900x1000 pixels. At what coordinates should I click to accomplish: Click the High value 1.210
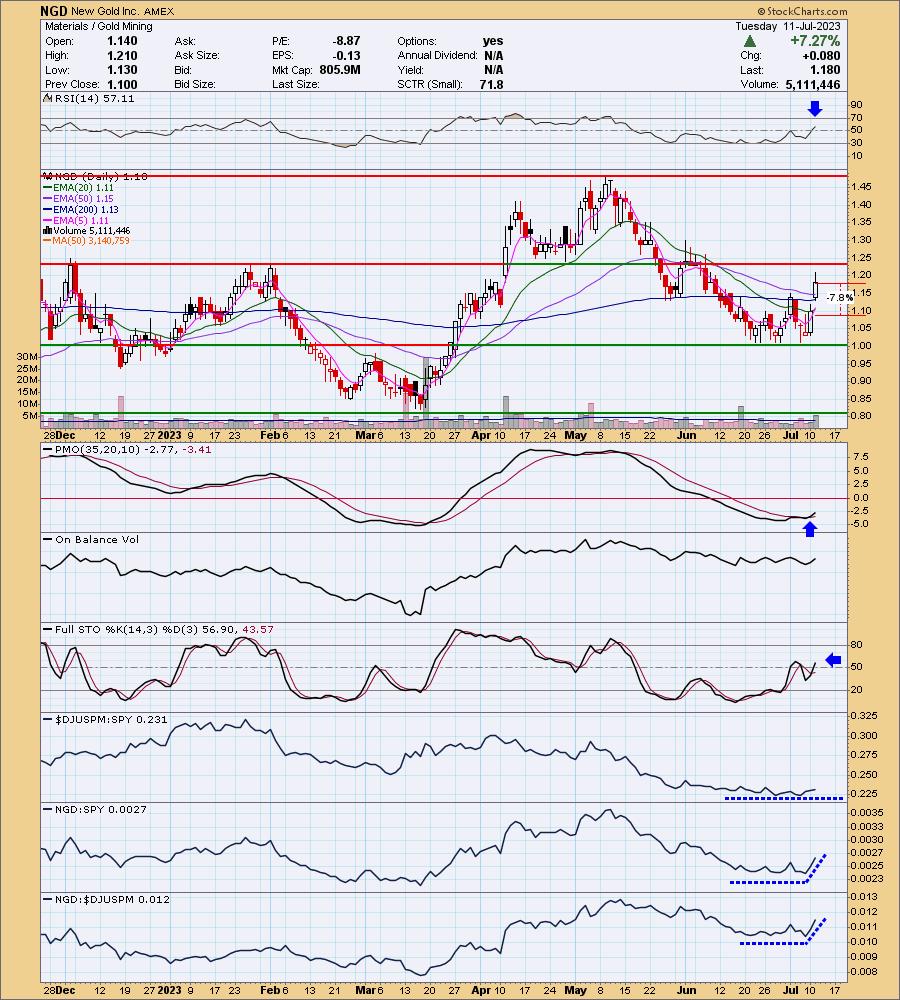[x=122, y=55]
